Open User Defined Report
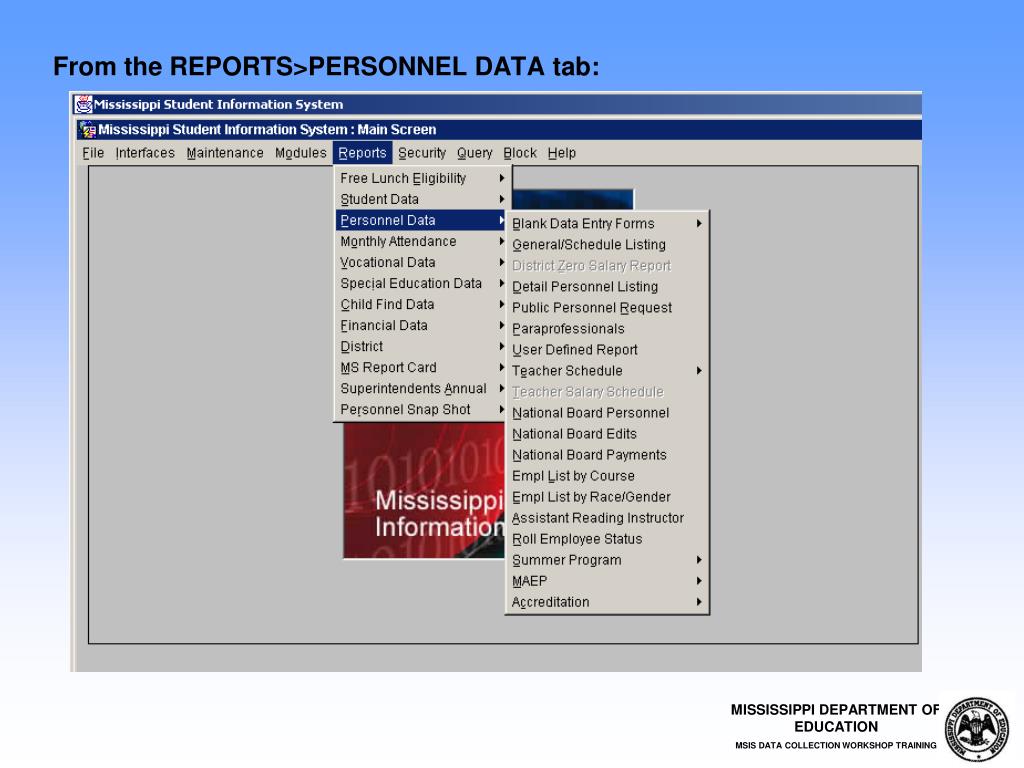The width and height of the screenshot is (1024, 768). (607, 349)
